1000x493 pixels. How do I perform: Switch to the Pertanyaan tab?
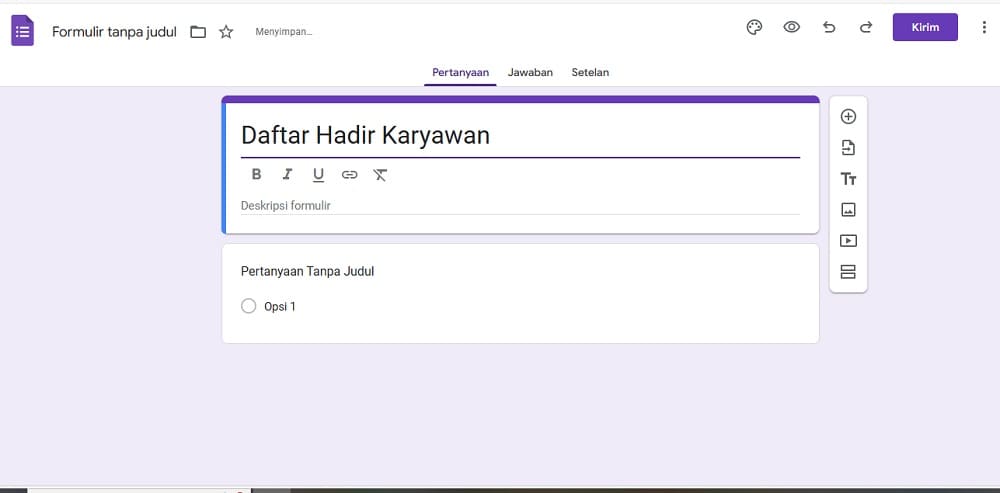point(460,73)
